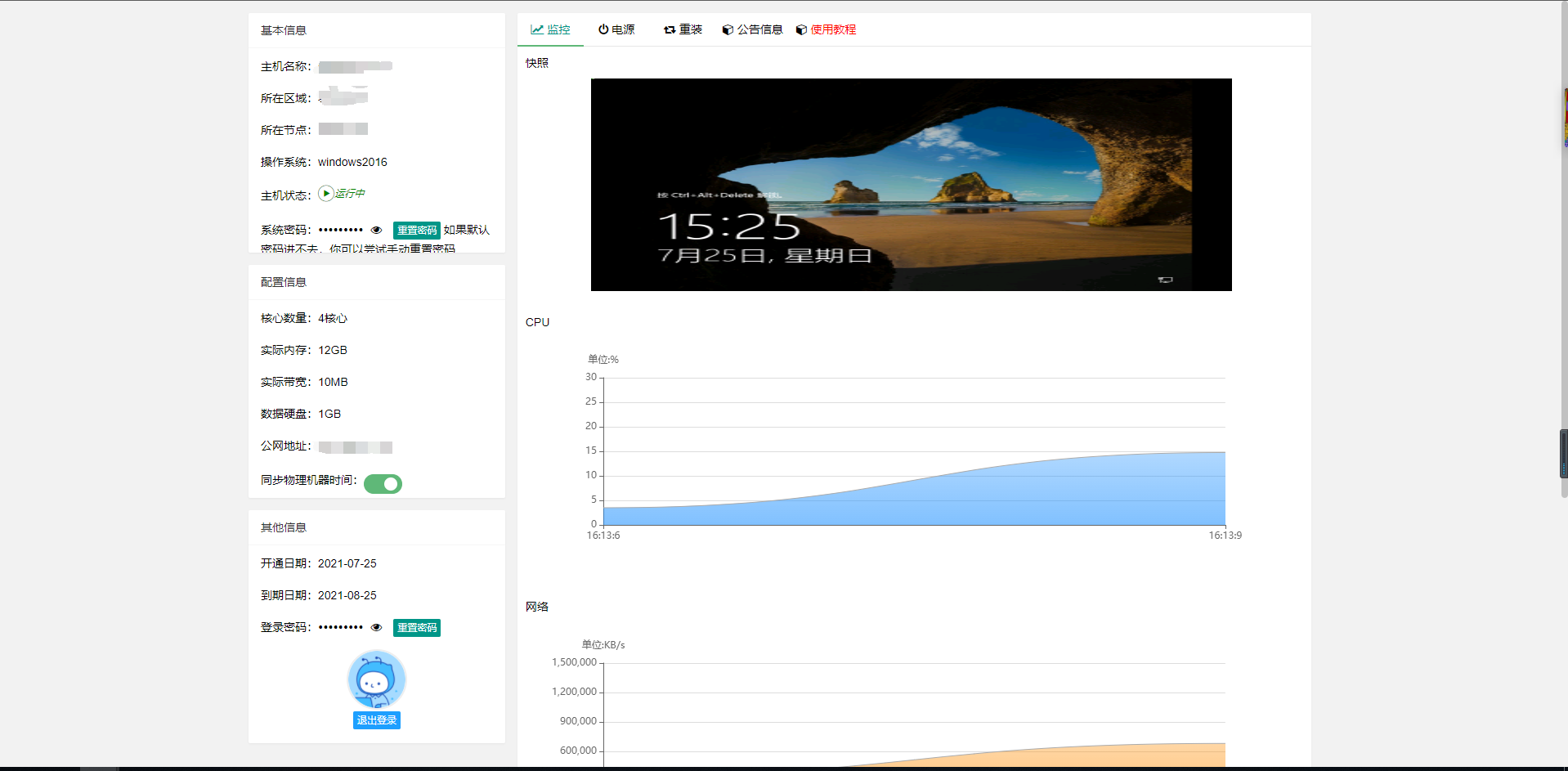The height and width of the screenshot is (771, 1568).
Task: Reveal the 系统密码 using eye icon
Action: pyautogui.click(x=376, y=231)
